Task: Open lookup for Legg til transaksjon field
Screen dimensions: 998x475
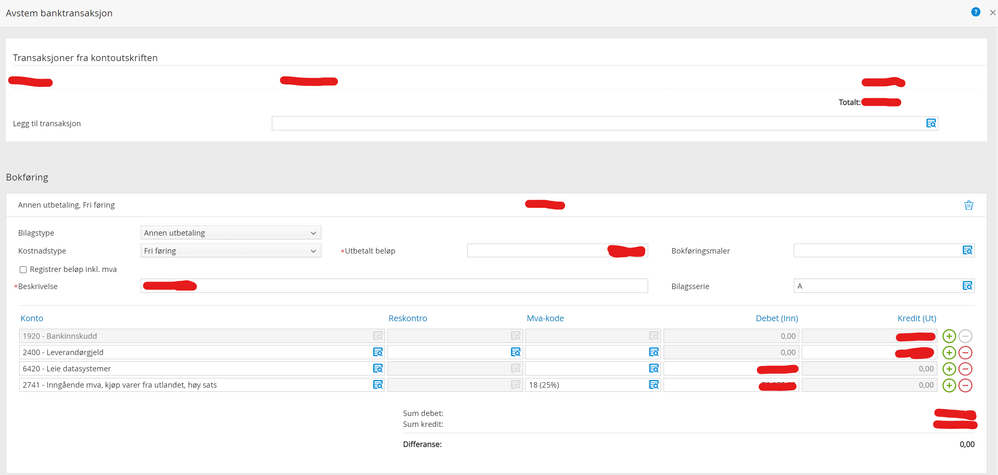Action: tap(931, 124)
